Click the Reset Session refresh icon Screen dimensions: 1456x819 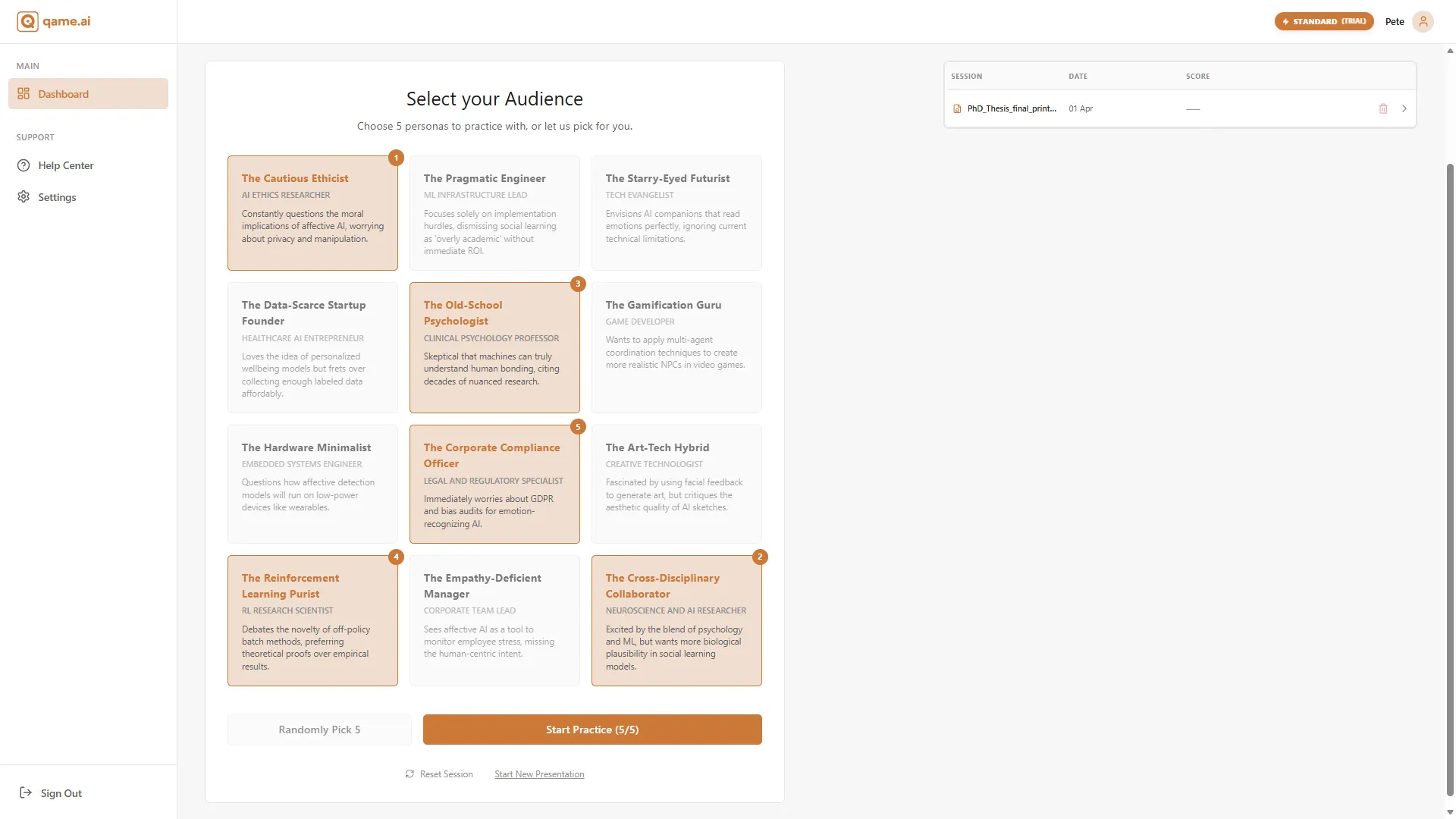409,774
